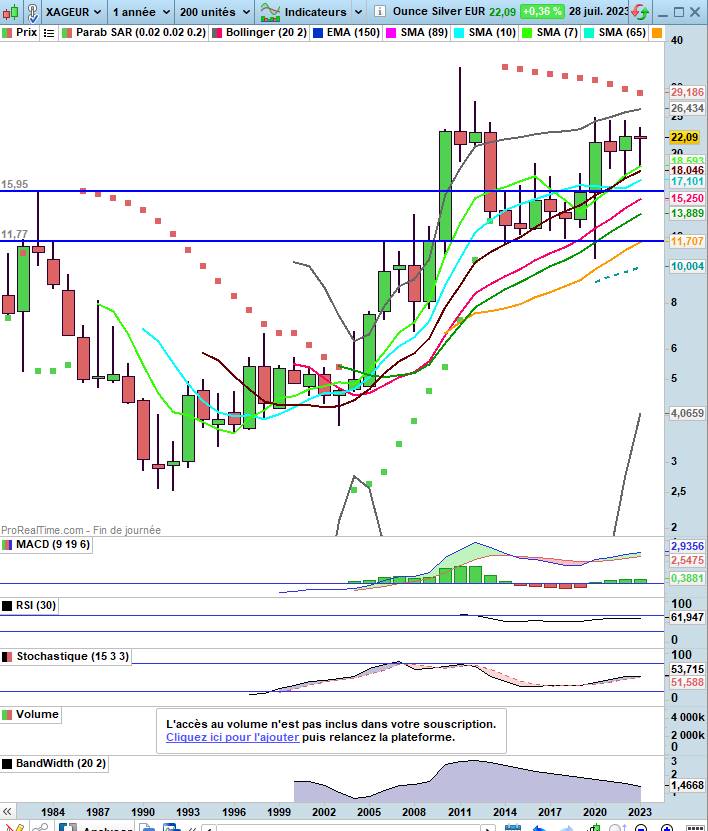The height and width of the screenshot is (831, 708).
Task: Click the 17,101 axis value tag
Action: tap(687, 181)
